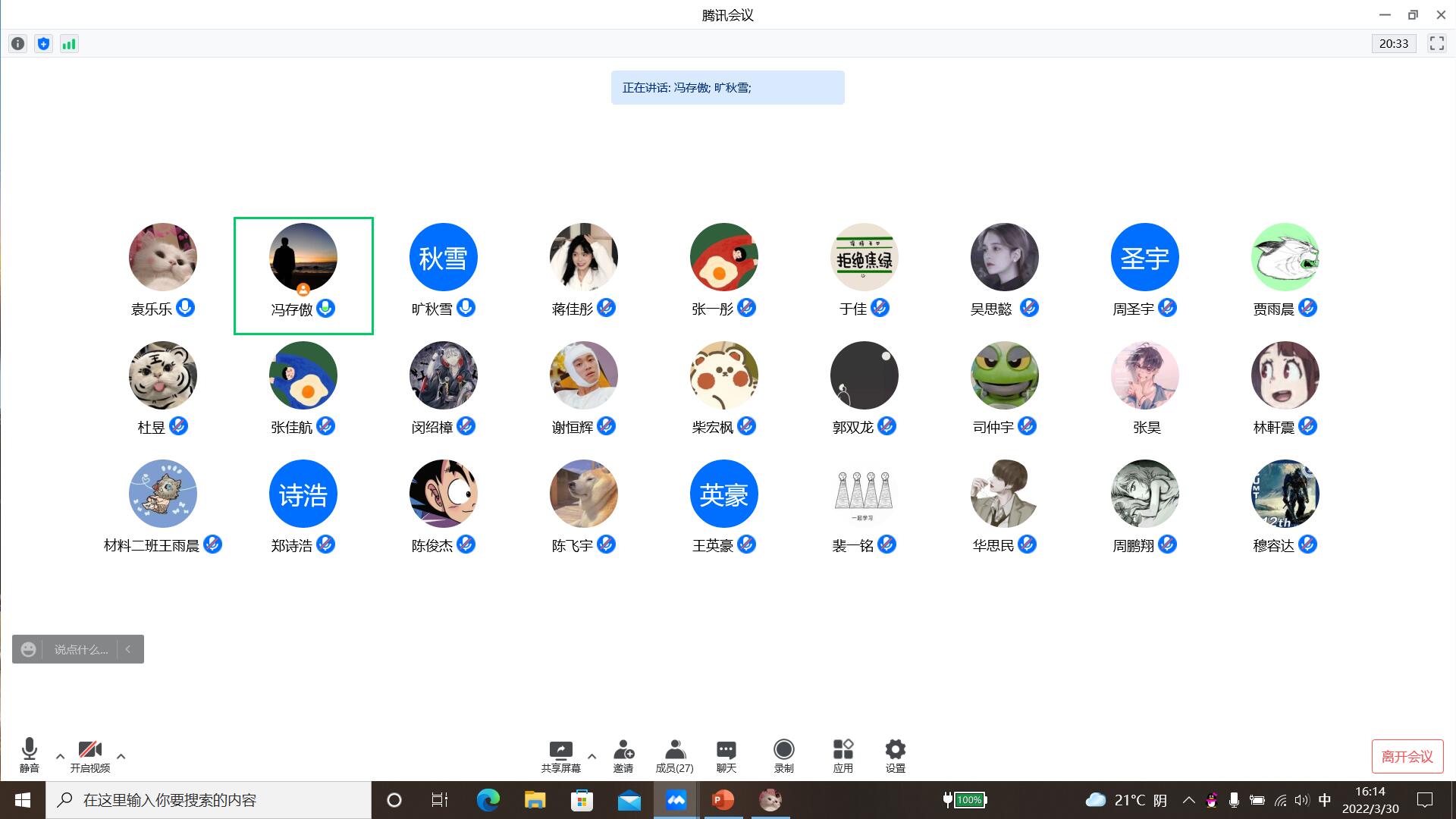Open meeting info icon

17,44
